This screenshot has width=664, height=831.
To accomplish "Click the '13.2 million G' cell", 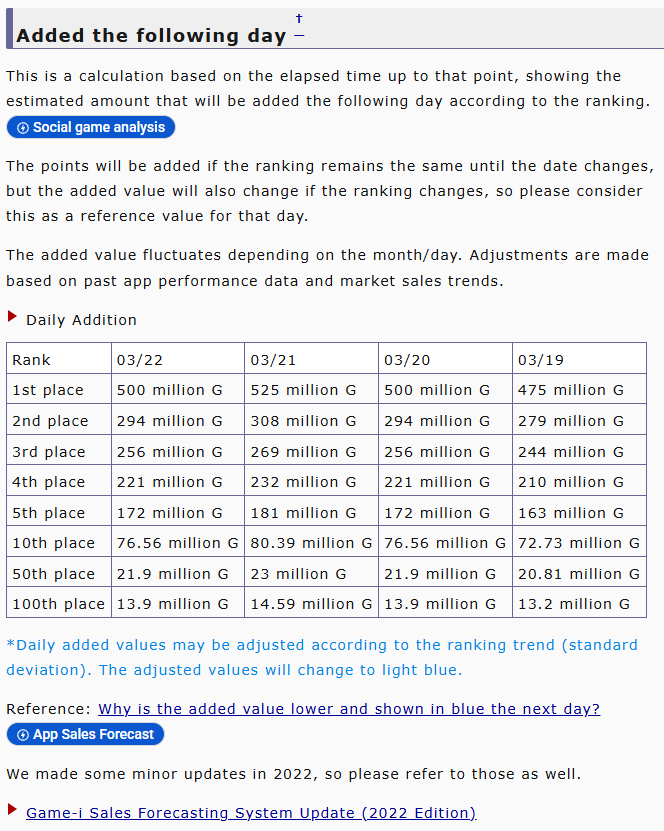I will pos(580,603).
